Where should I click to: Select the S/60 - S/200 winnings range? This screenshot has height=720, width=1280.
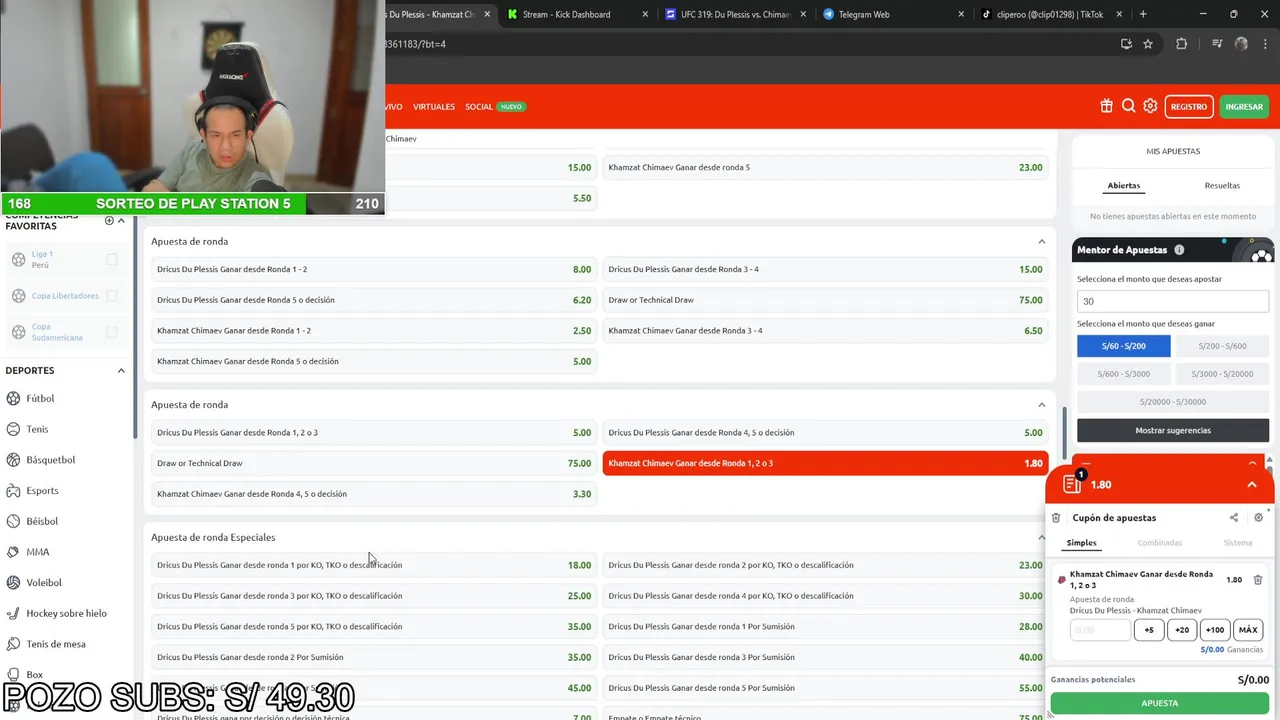click(x=1123, y=346)
